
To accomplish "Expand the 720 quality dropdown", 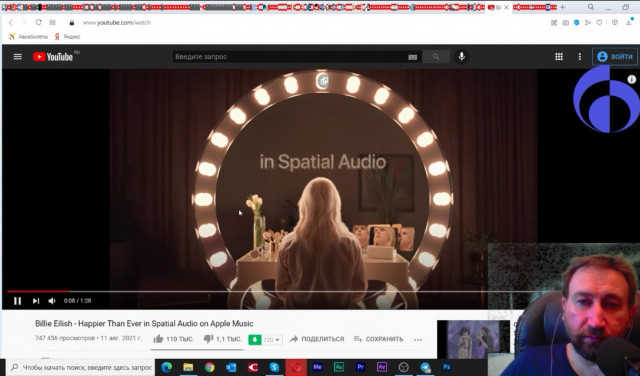I will 272,339.
